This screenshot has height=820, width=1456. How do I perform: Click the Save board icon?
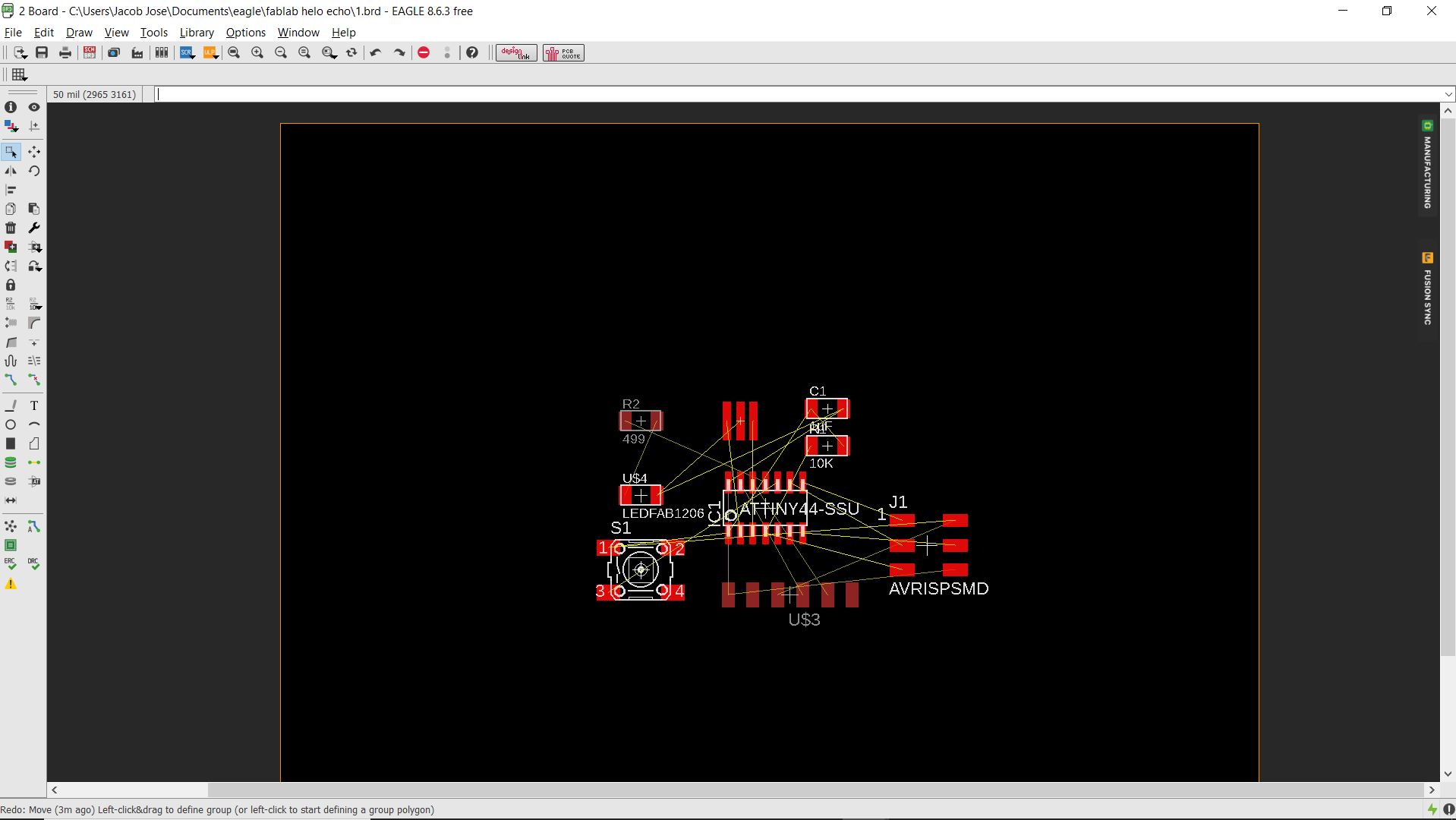click(x=42, y=52)
